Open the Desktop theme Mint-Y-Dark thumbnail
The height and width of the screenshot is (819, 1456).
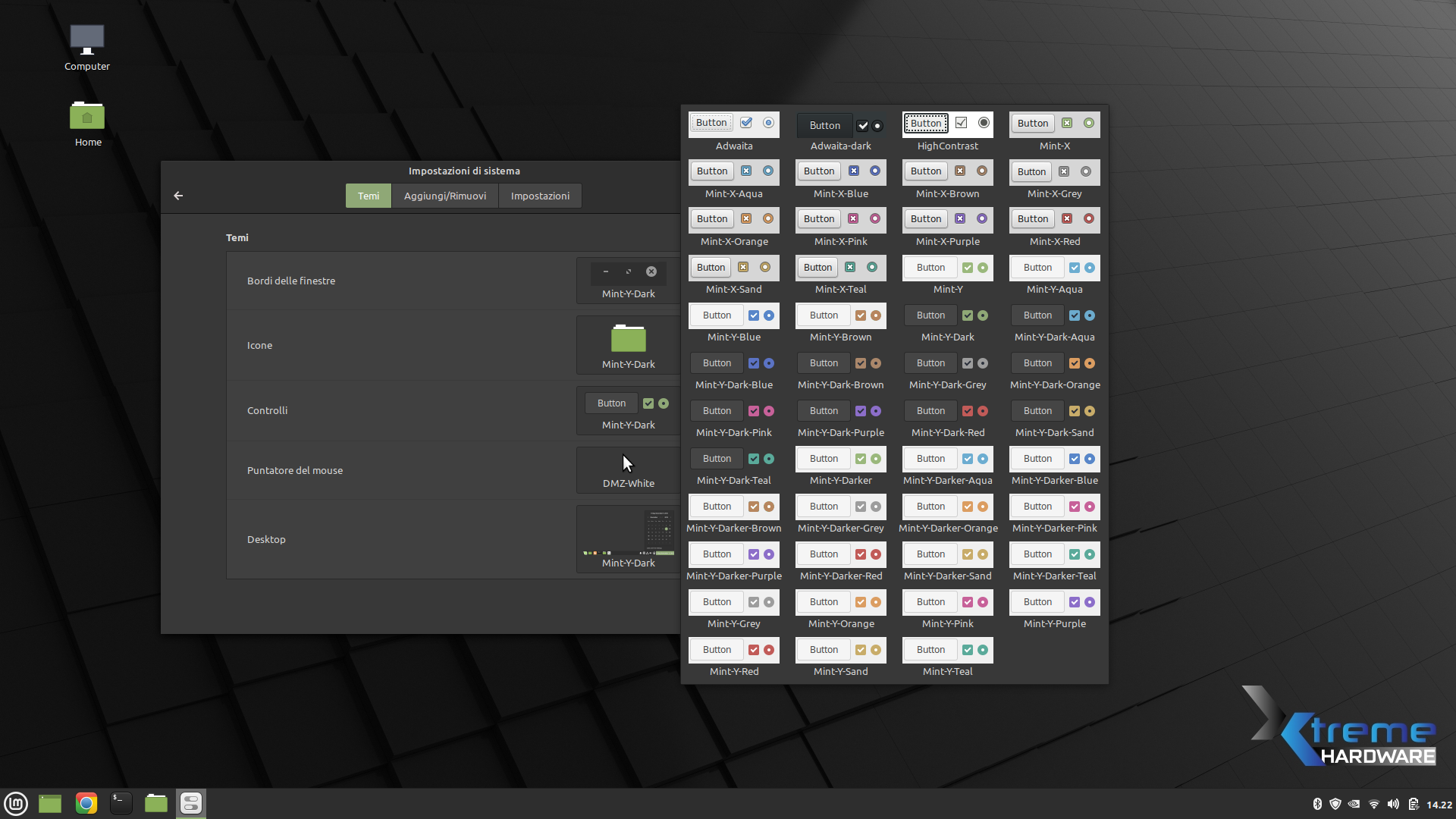(628, 539)
